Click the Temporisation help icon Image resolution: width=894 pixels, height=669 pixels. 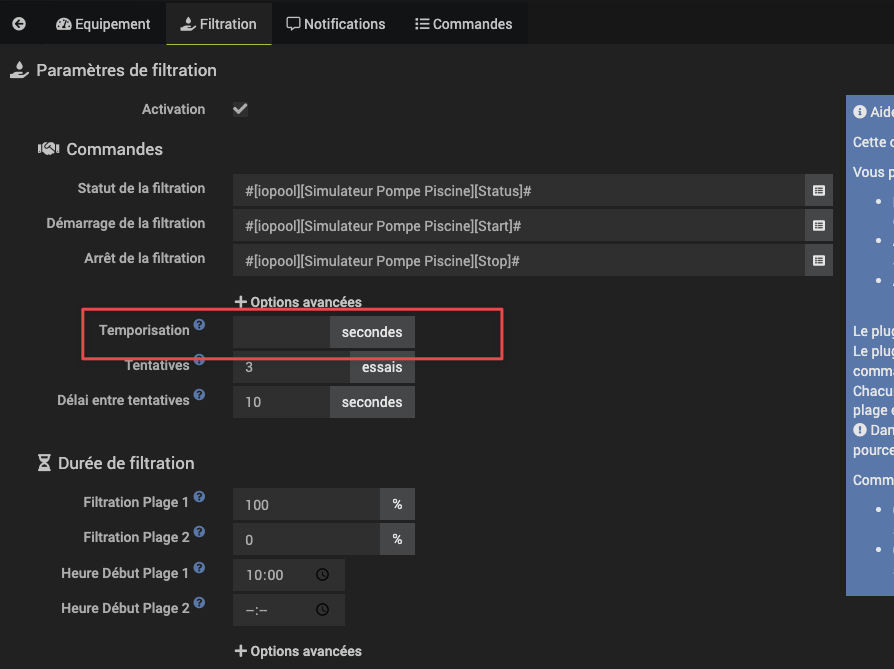pyautogui.click(x=199, y=325)
